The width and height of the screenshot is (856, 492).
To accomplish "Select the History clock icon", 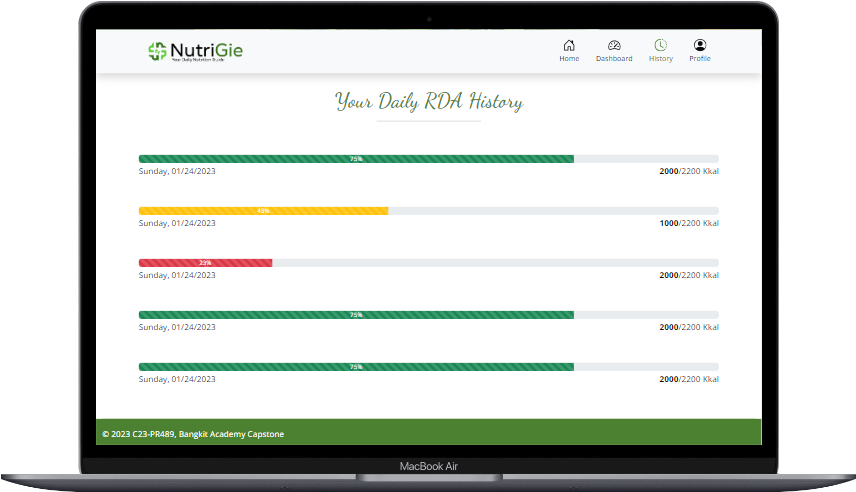I will (x=661, y=45).
